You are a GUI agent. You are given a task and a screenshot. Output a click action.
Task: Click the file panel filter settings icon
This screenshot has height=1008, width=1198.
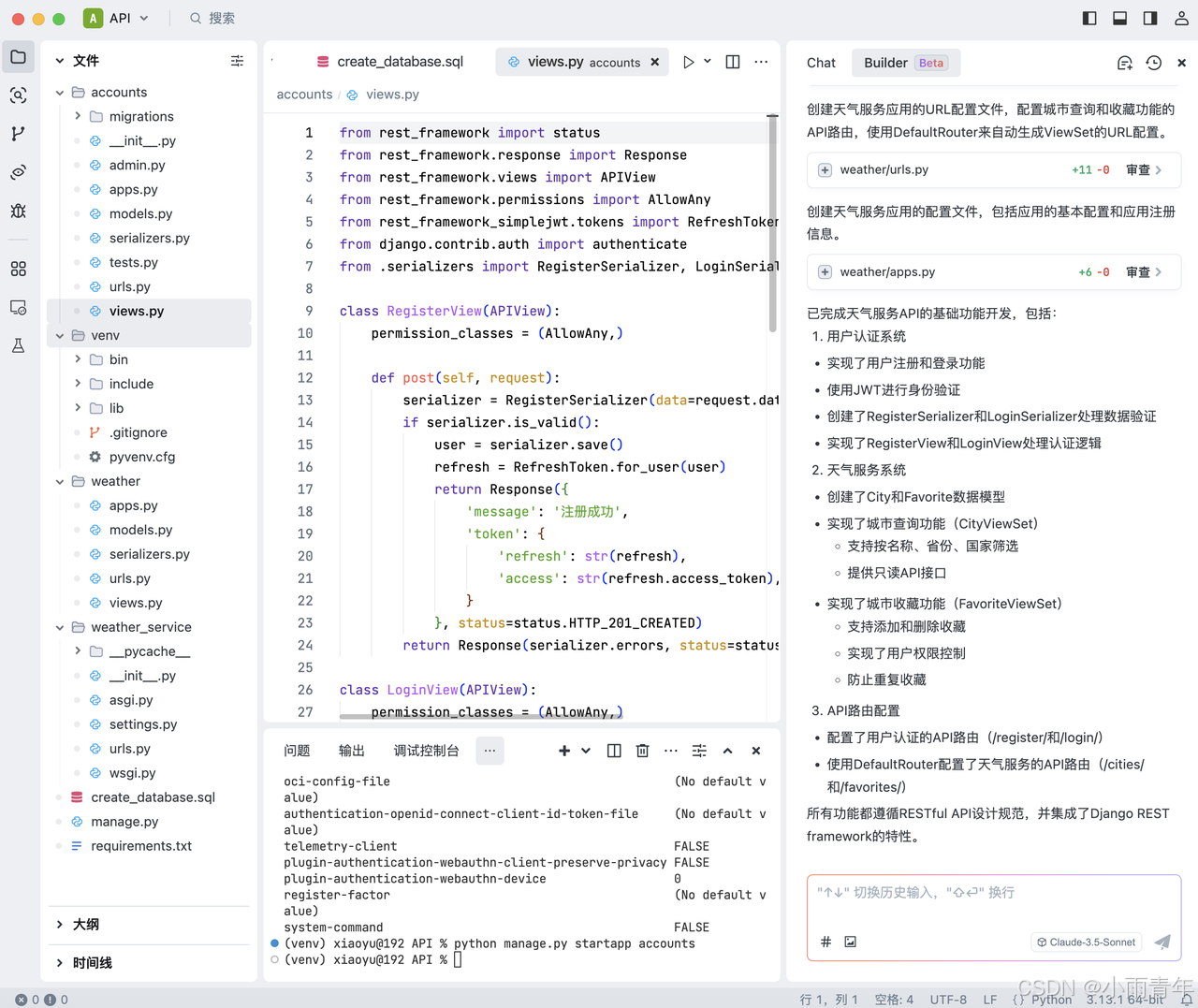237,61
